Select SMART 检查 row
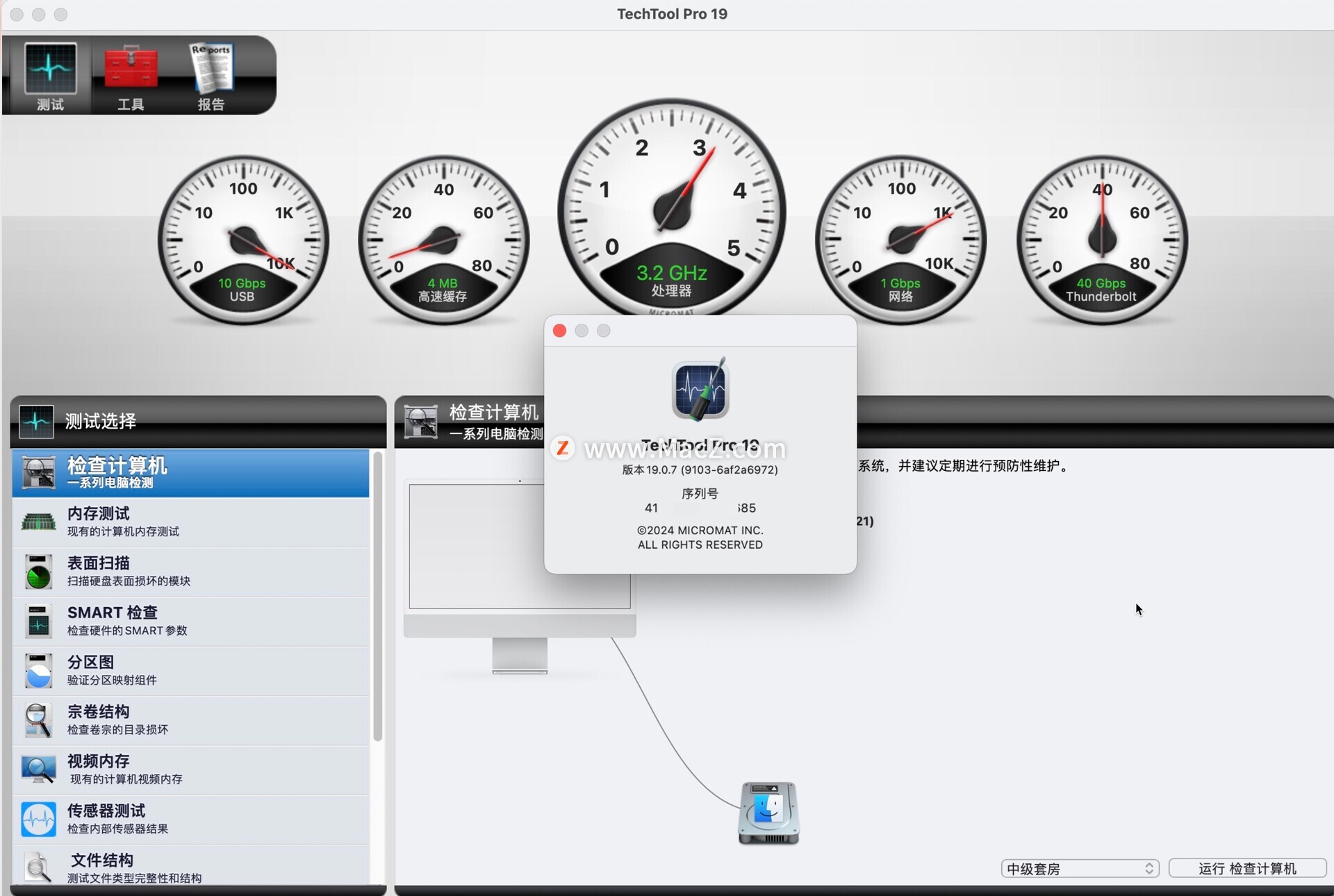Screen dimensions: 1334x896 (190, 621)
